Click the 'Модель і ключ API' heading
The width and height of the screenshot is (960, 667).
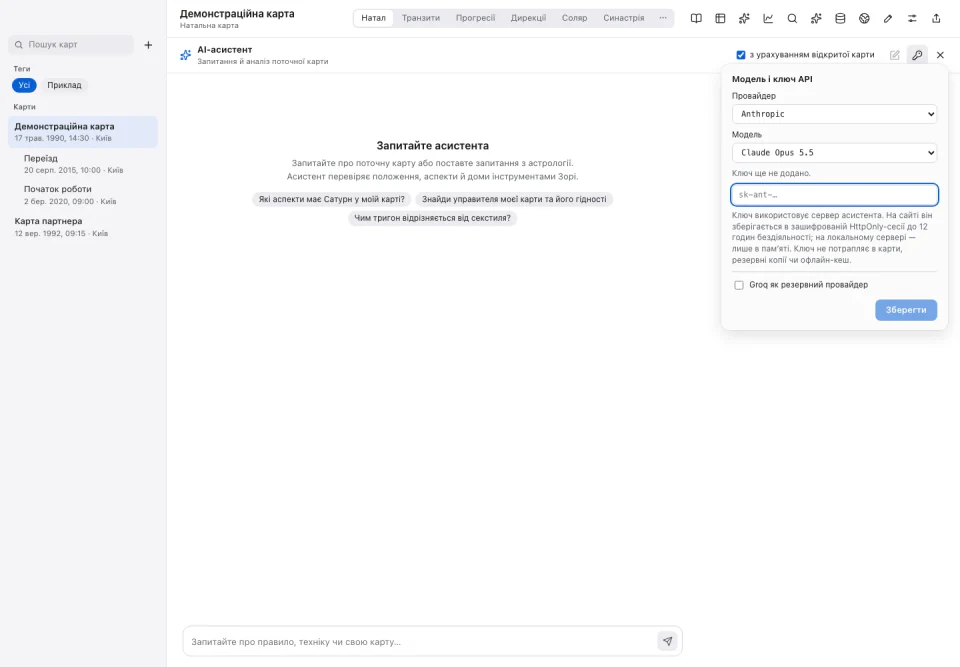pyautogui.click(x=772, y=79)
